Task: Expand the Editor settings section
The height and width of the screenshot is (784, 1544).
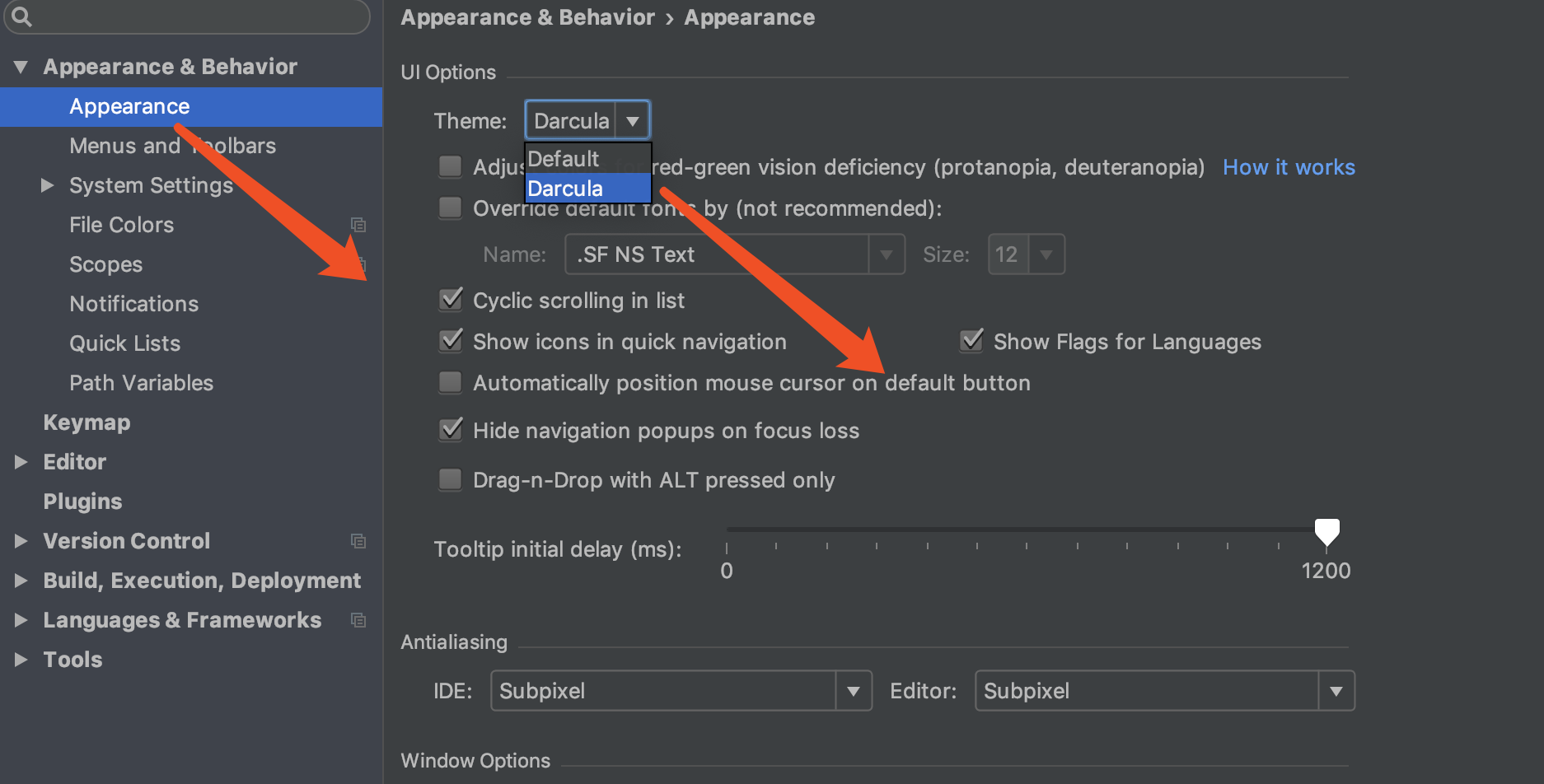Action: tap(21, 462)
